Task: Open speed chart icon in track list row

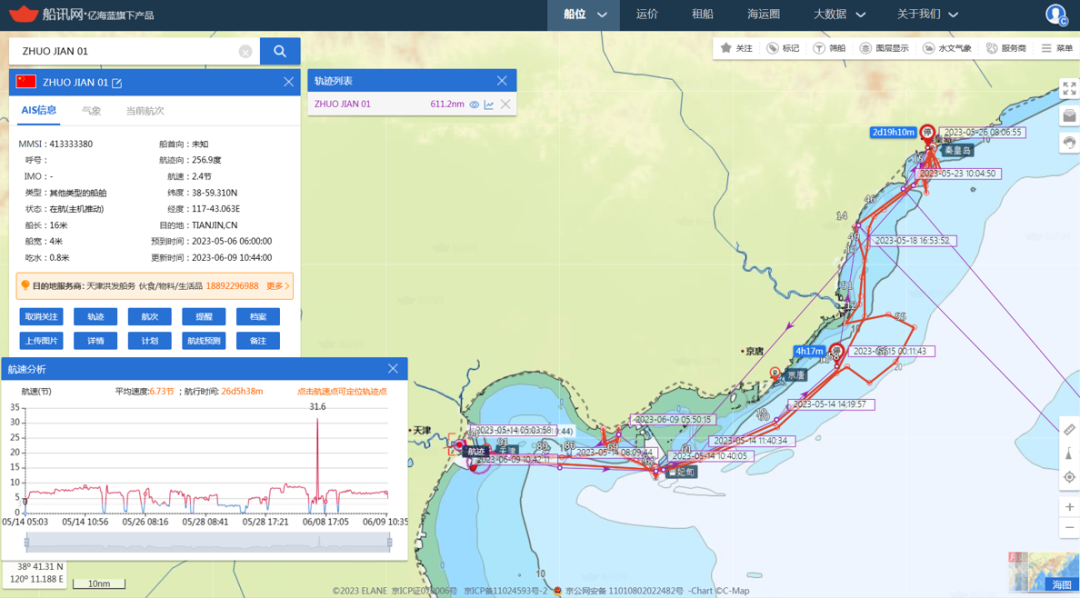Action: tap(489, 105)
